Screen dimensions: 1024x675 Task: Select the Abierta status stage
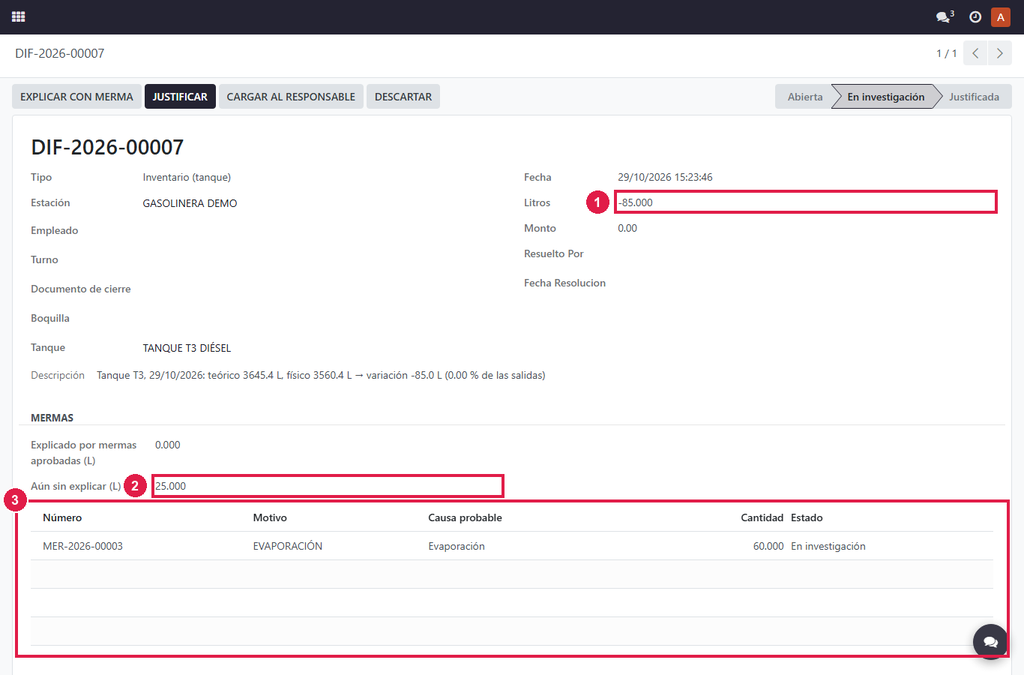pos(805,97)
